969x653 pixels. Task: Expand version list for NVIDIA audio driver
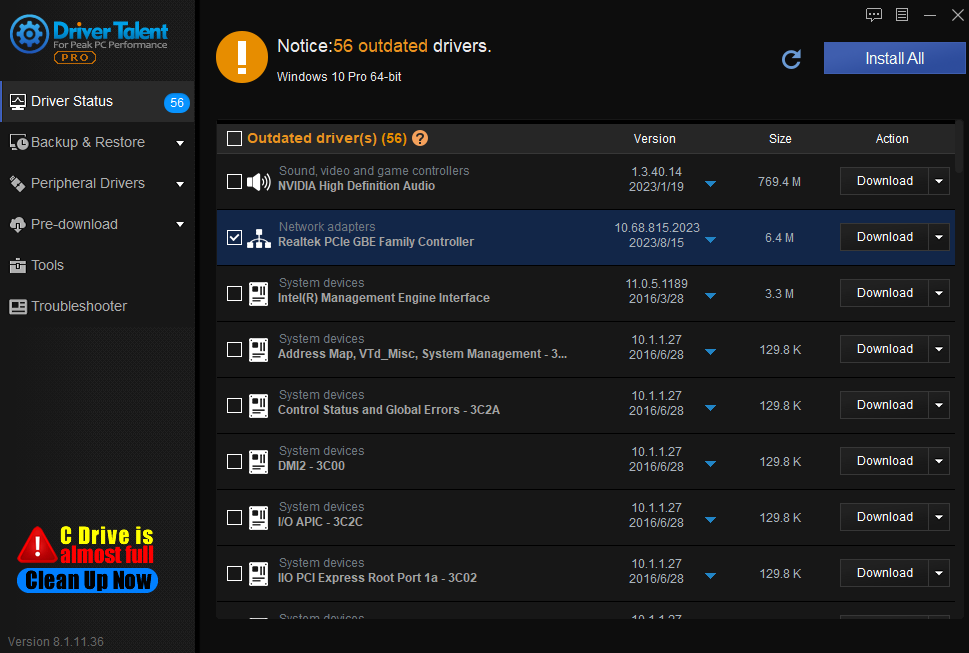[710, 184]
